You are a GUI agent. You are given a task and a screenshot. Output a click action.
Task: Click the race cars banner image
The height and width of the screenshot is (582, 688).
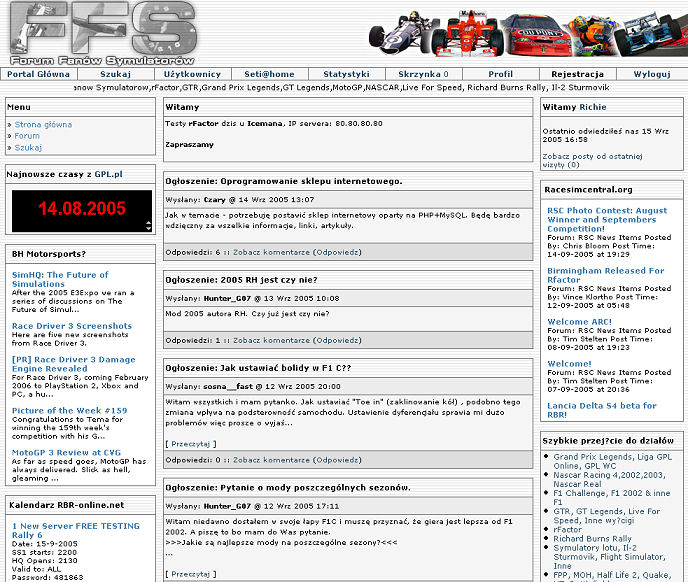tap(528, 33)
